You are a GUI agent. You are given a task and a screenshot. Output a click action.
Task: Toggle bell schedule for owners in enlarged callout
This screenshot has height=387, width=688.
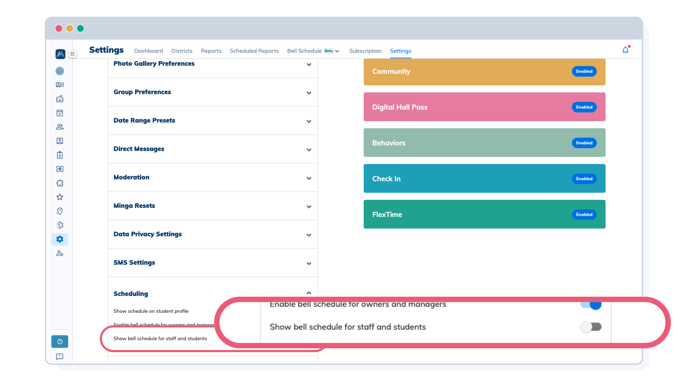pos(591,305)
